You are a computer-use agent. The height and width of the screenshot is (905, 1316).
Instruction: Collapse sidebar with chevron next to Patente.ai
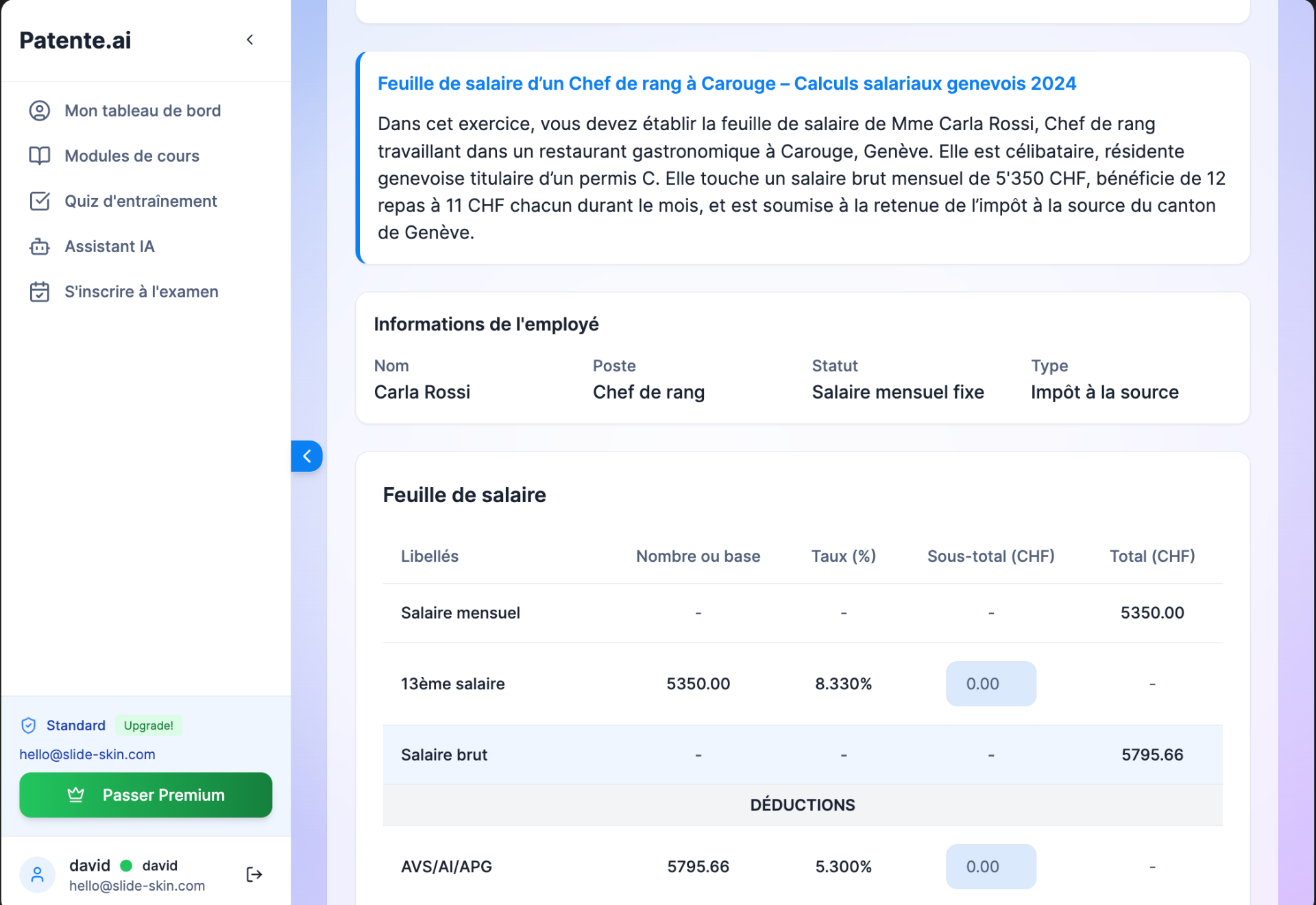click(250, 40)
